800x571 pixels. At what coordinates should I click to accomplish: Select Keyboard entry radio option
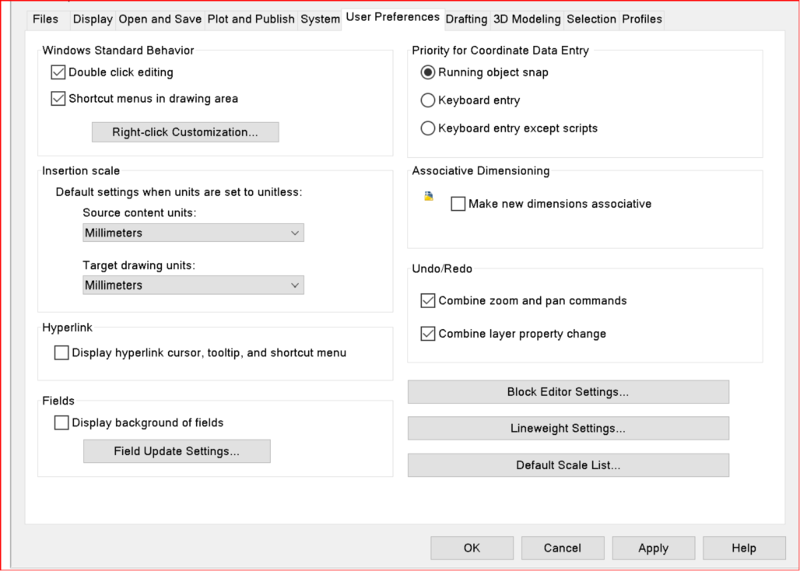(x=428, y=100)
